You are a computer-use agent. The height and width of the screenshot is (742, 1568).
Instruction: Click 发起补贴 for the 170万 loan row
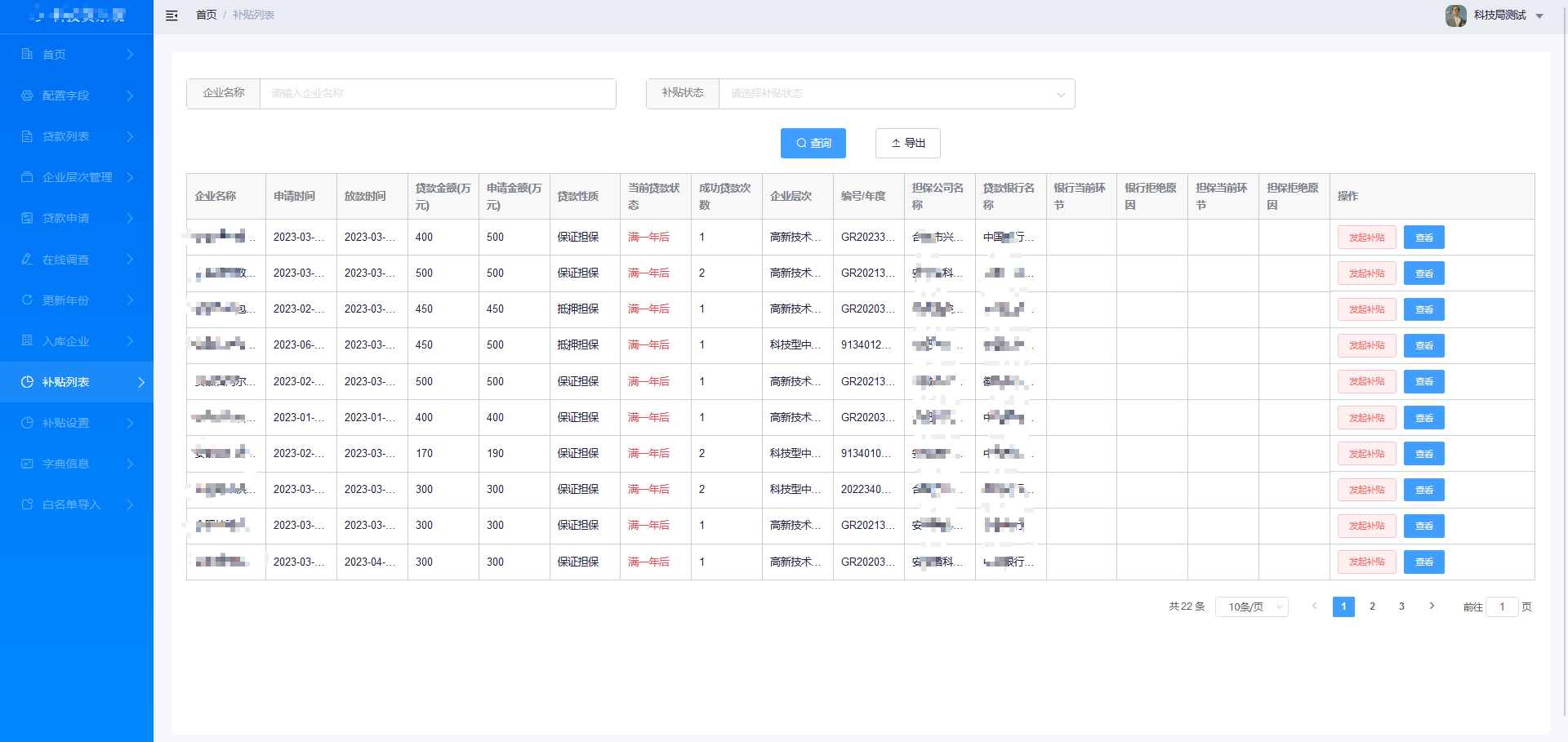1366,454
